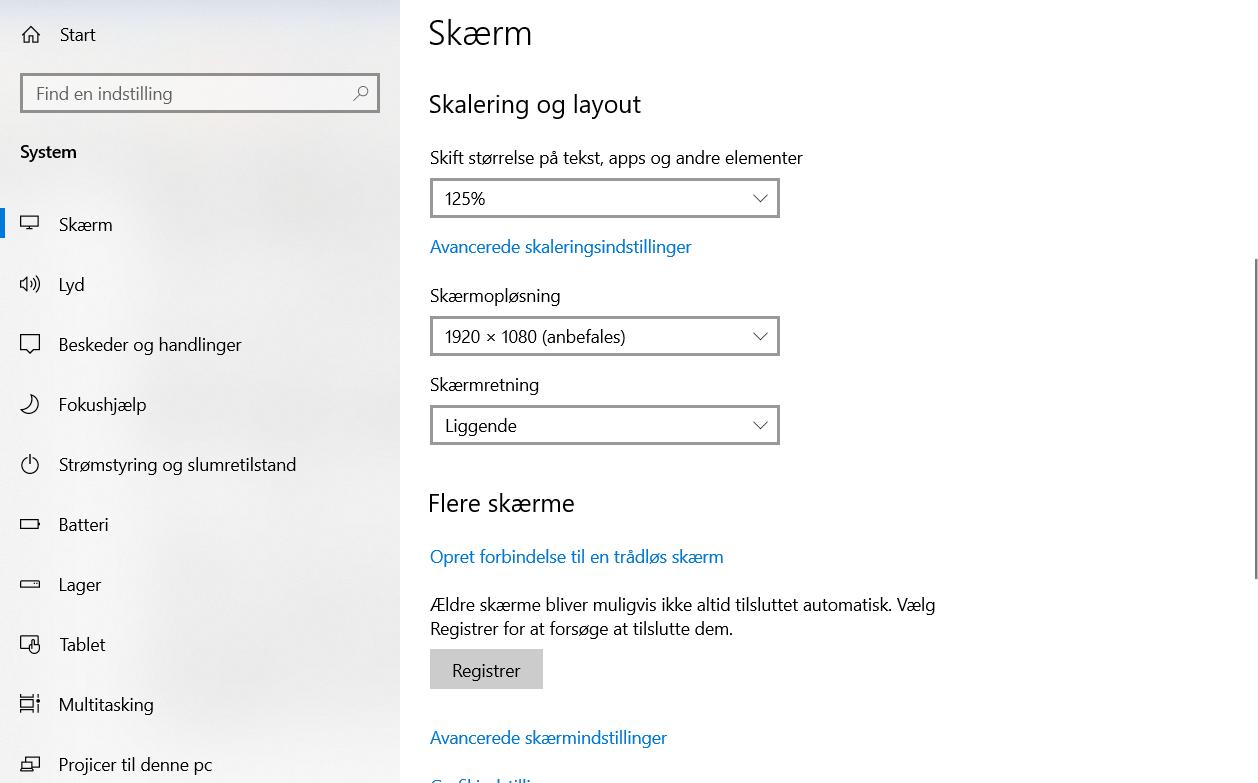The image size is (1258, 783).
Task: Open Fokushjælp moon icon
Action: pyautogui.click(x=30, y=405)
